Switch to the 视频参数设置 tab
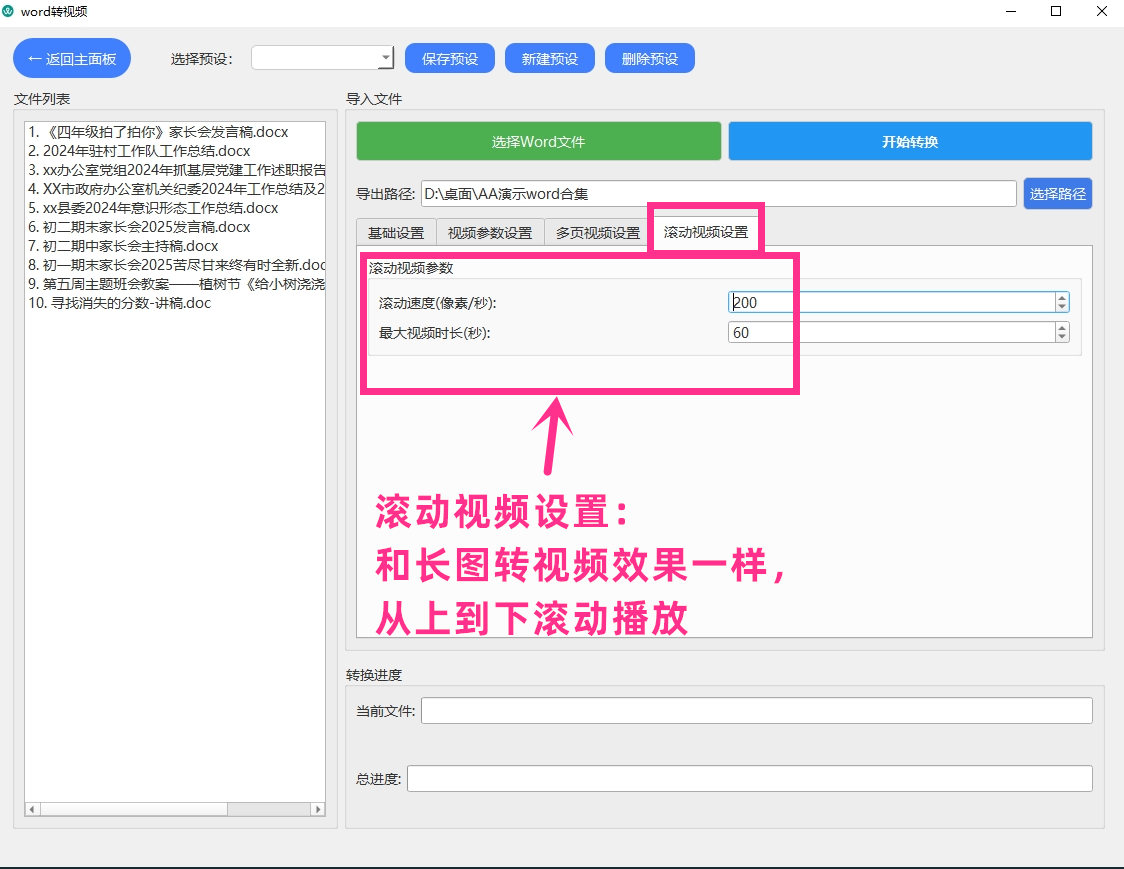 [490, 233]
